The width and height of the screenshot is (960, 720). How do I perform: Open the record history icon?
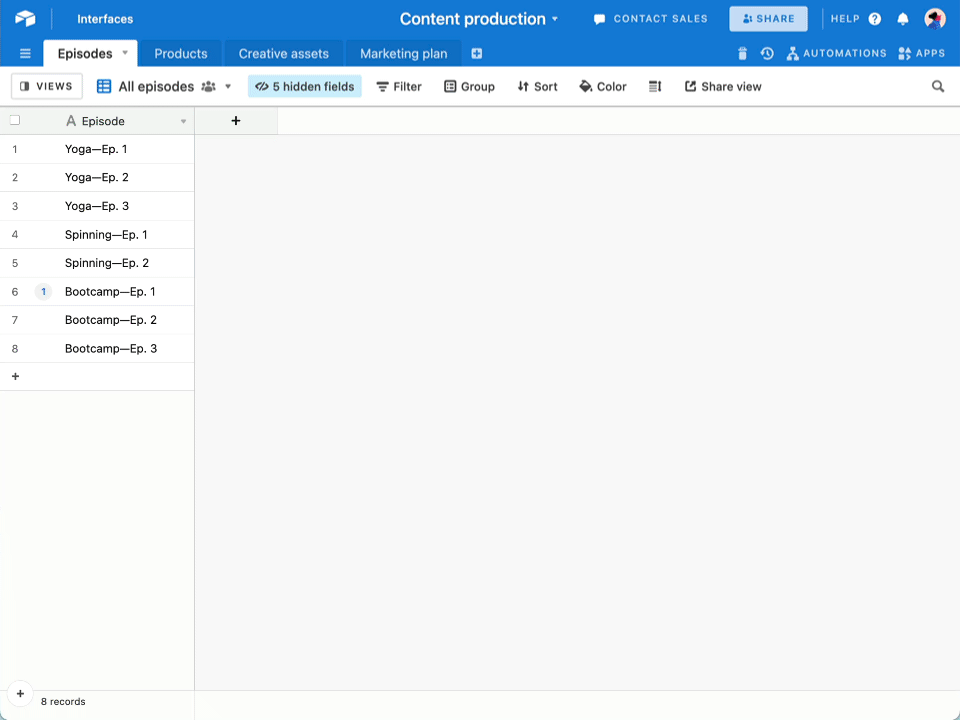766,53
